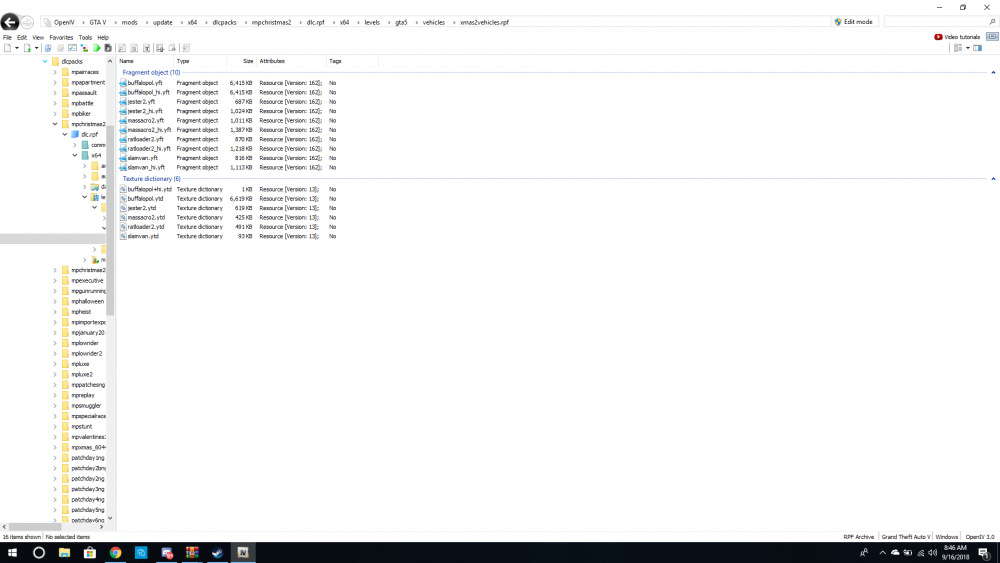
Task: Open the Tools menu
Action: pos(85,38)
